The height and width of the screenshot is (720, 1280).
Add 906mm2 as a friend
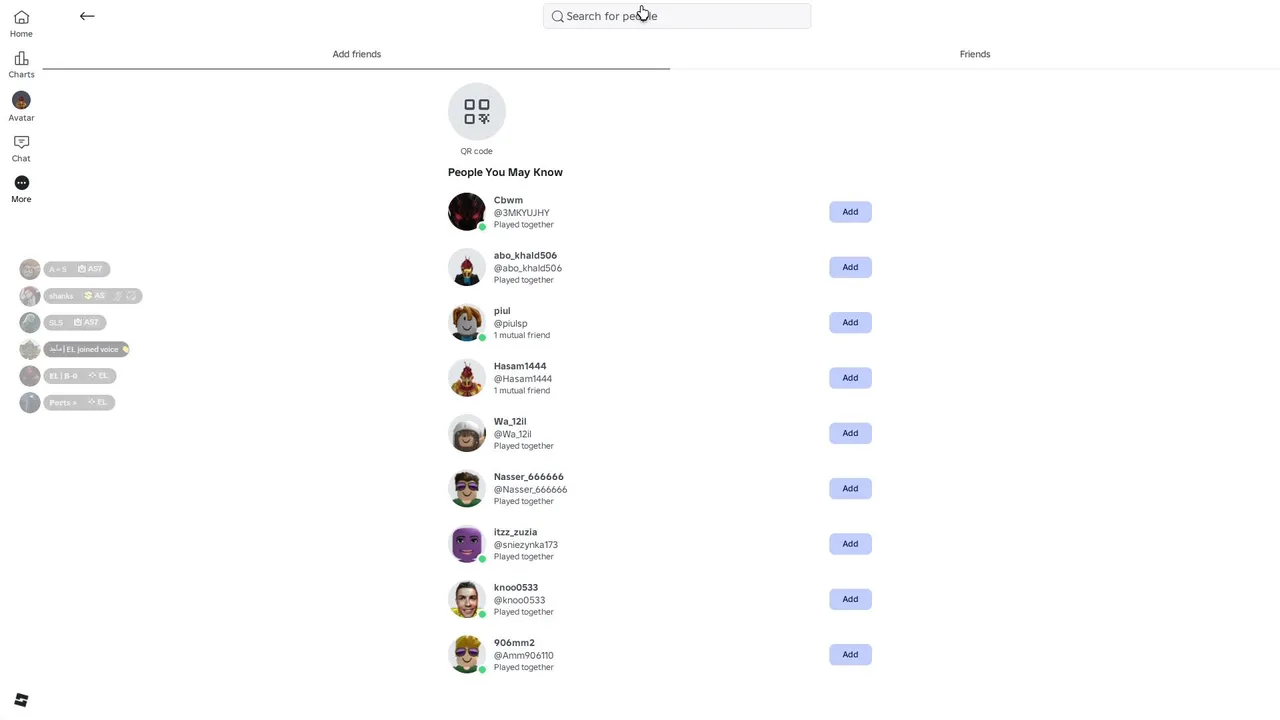pos(850,654)
